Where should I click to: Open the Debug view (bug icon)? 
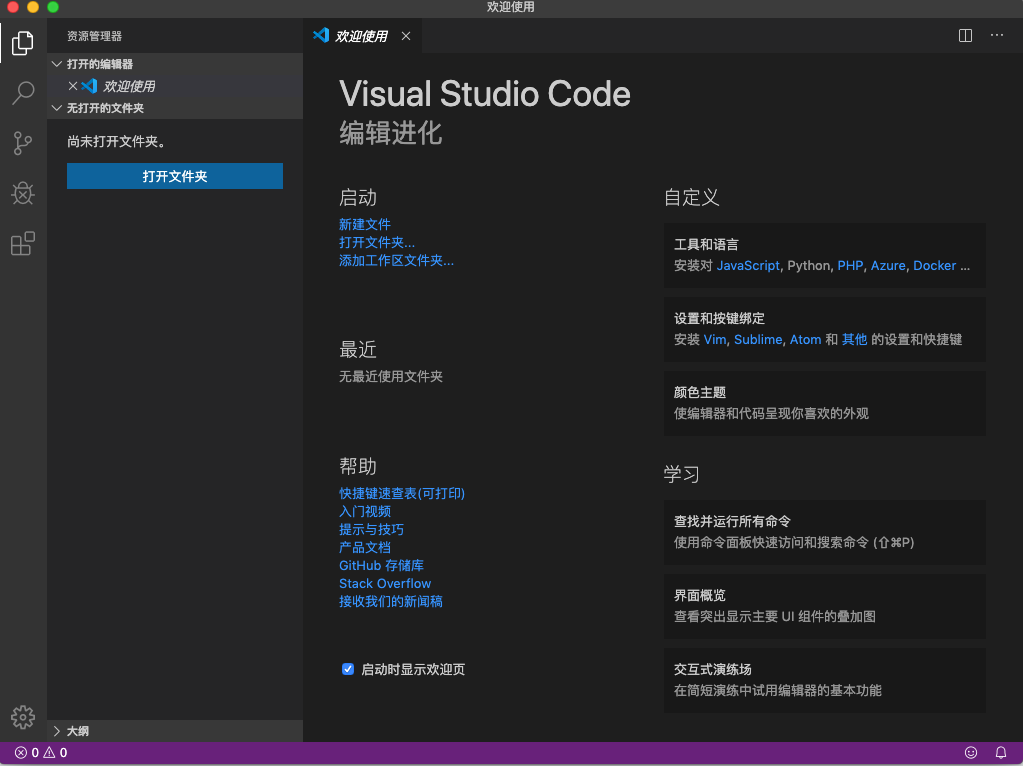23,193
